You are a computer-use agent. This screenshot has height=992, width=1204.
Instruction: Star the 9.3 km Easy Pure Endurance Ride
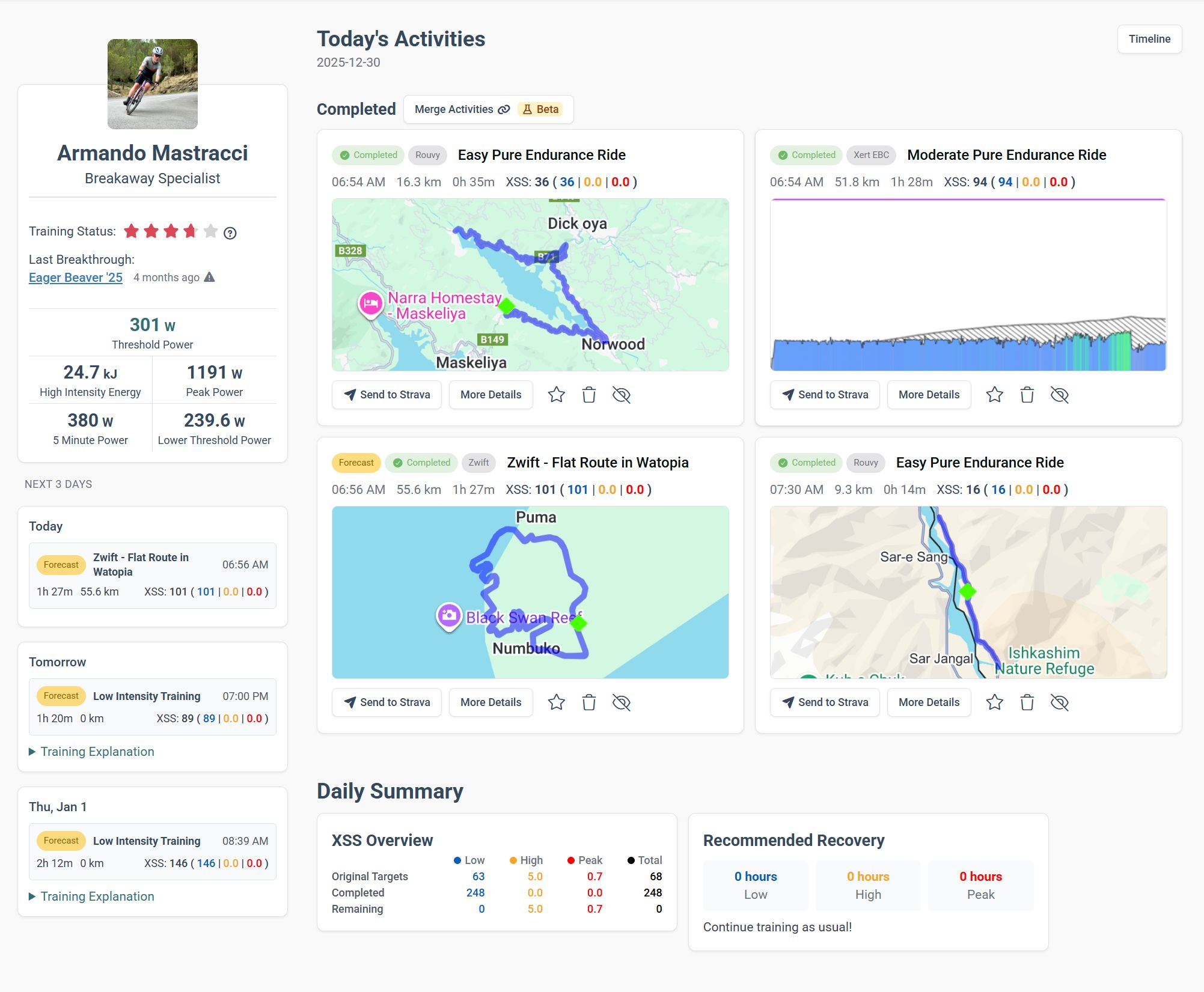coord(994,702)
